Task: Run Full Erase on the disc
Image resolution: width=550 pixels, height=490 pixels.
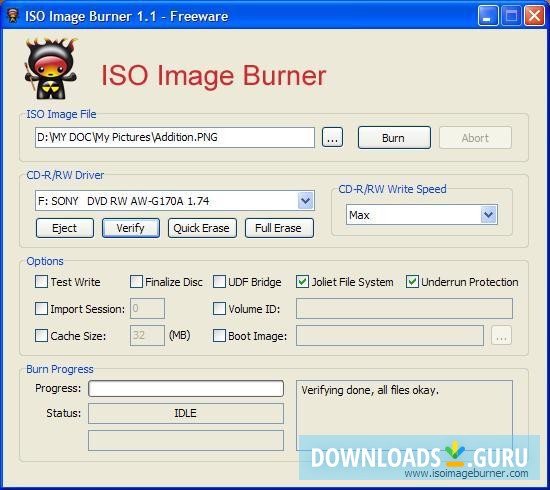Action: pyautogui.click(x=279, y=228)
